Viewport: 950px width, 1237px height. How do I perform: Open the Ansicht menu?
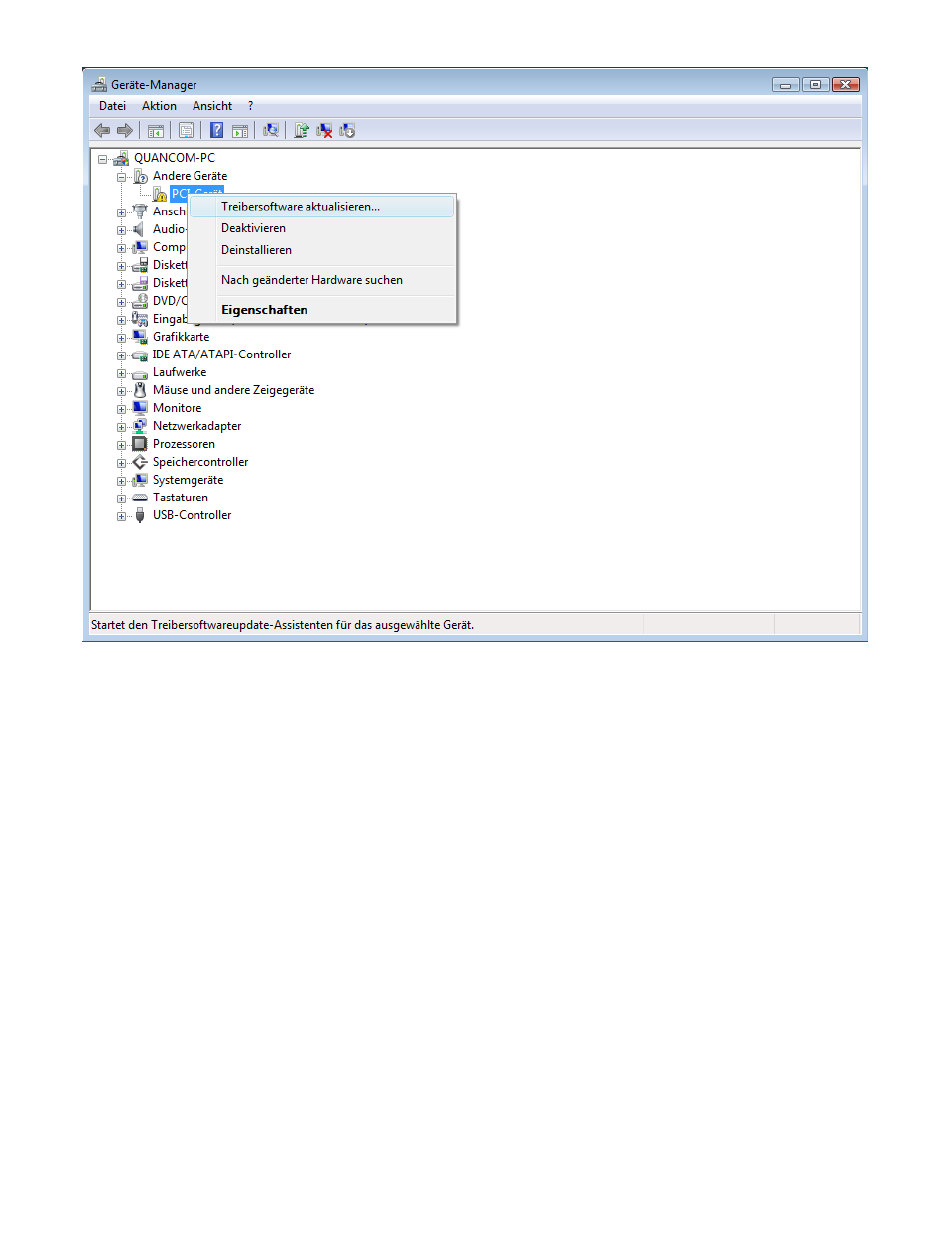(x=212, y=106)
